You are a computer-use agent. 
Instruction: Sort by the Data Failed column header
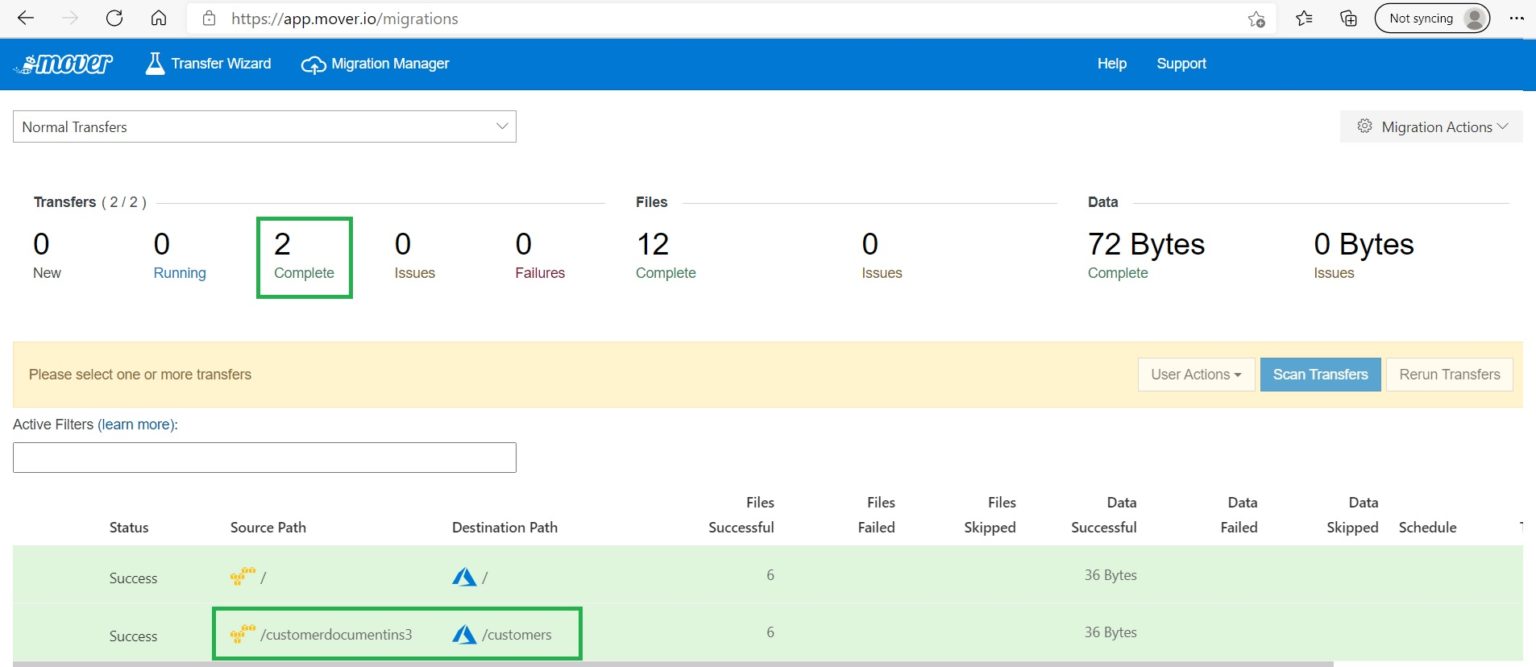[x=1239, y=515]
